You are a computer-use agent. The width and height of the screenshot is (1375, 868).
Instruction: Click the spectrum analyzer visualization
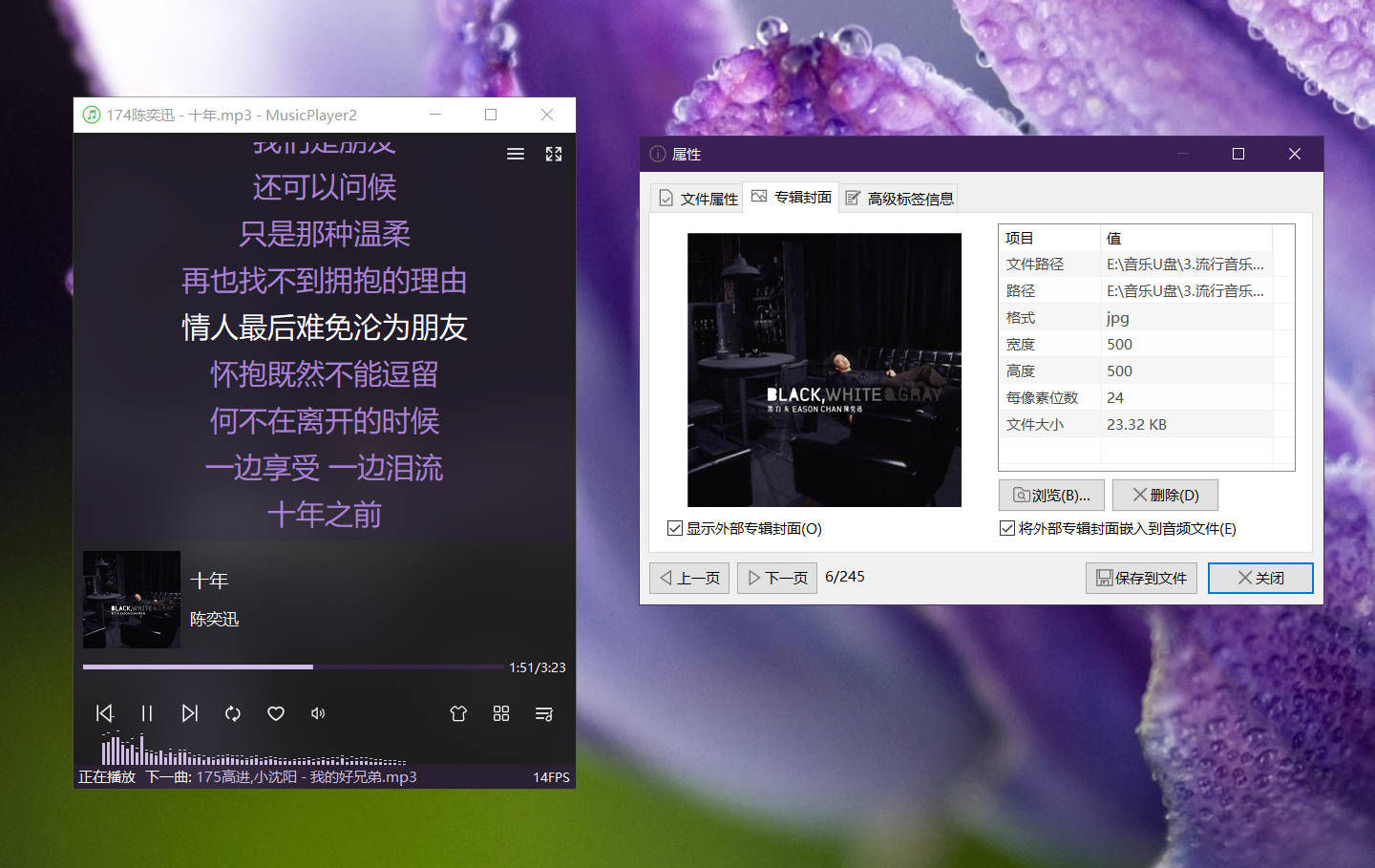pyautogui.click(x=254, y=749)
